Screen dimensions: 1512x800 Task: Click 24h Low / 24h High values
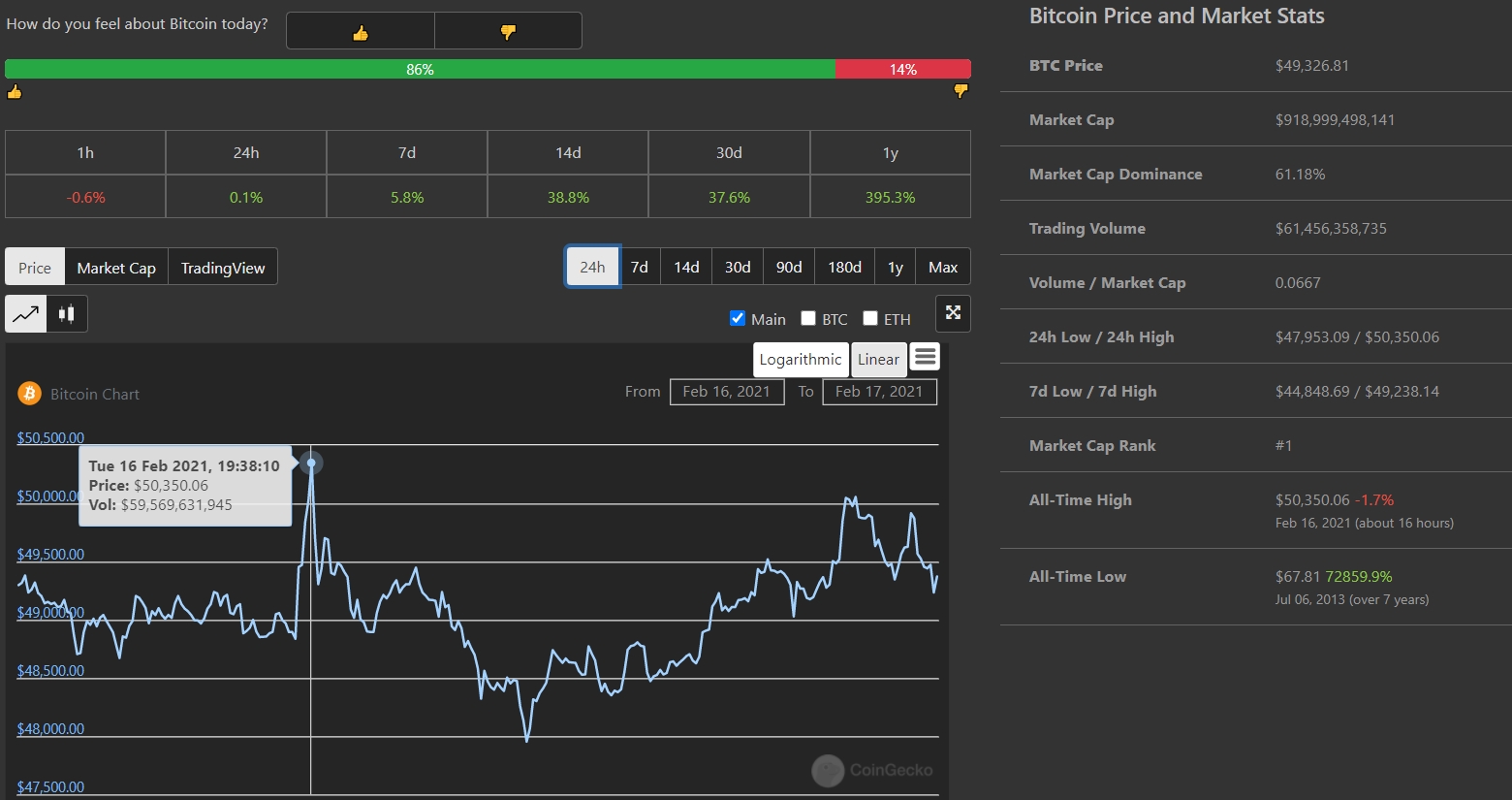(x=1357, y=337)
